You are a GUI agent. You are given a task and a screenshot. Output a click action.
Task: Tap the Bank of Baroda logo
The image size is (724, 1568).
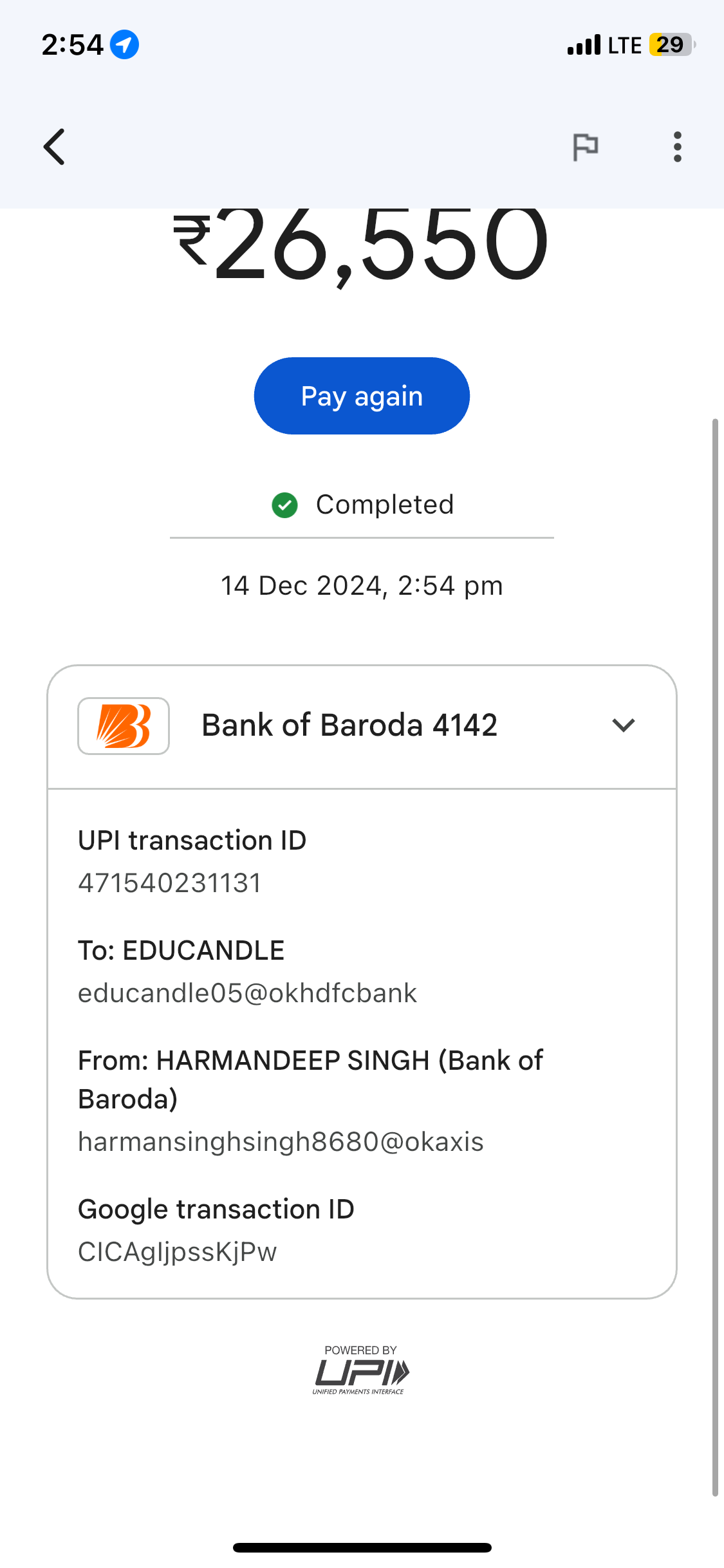(124, 726)
